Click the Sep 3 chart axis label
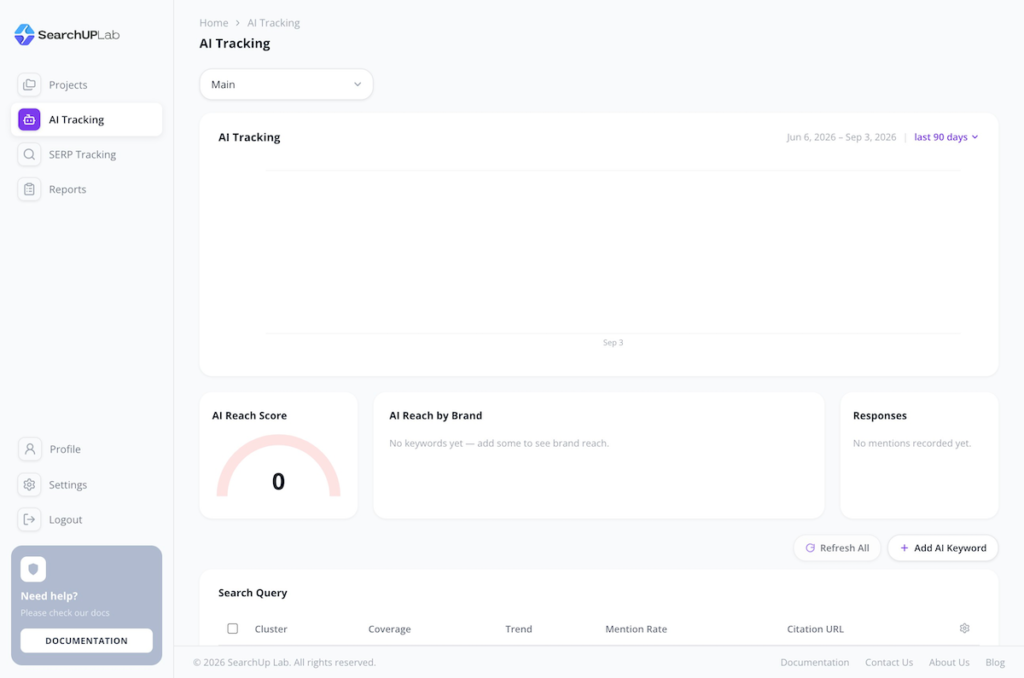Viewport: 1024px width, 678px height. coord(613,342)
